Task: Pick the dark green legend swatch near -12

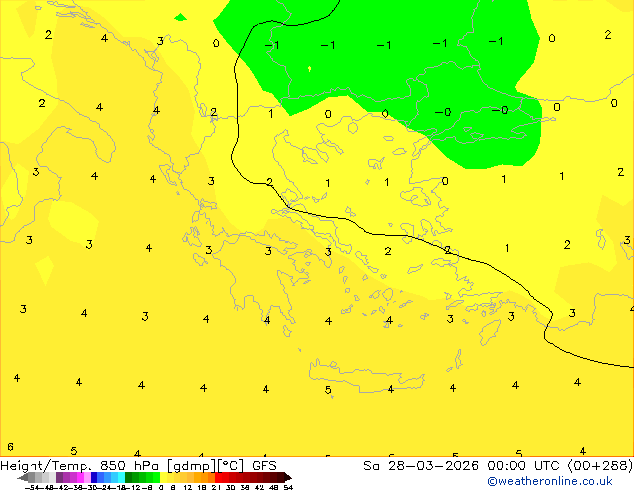Action: (x=129, y=478)
